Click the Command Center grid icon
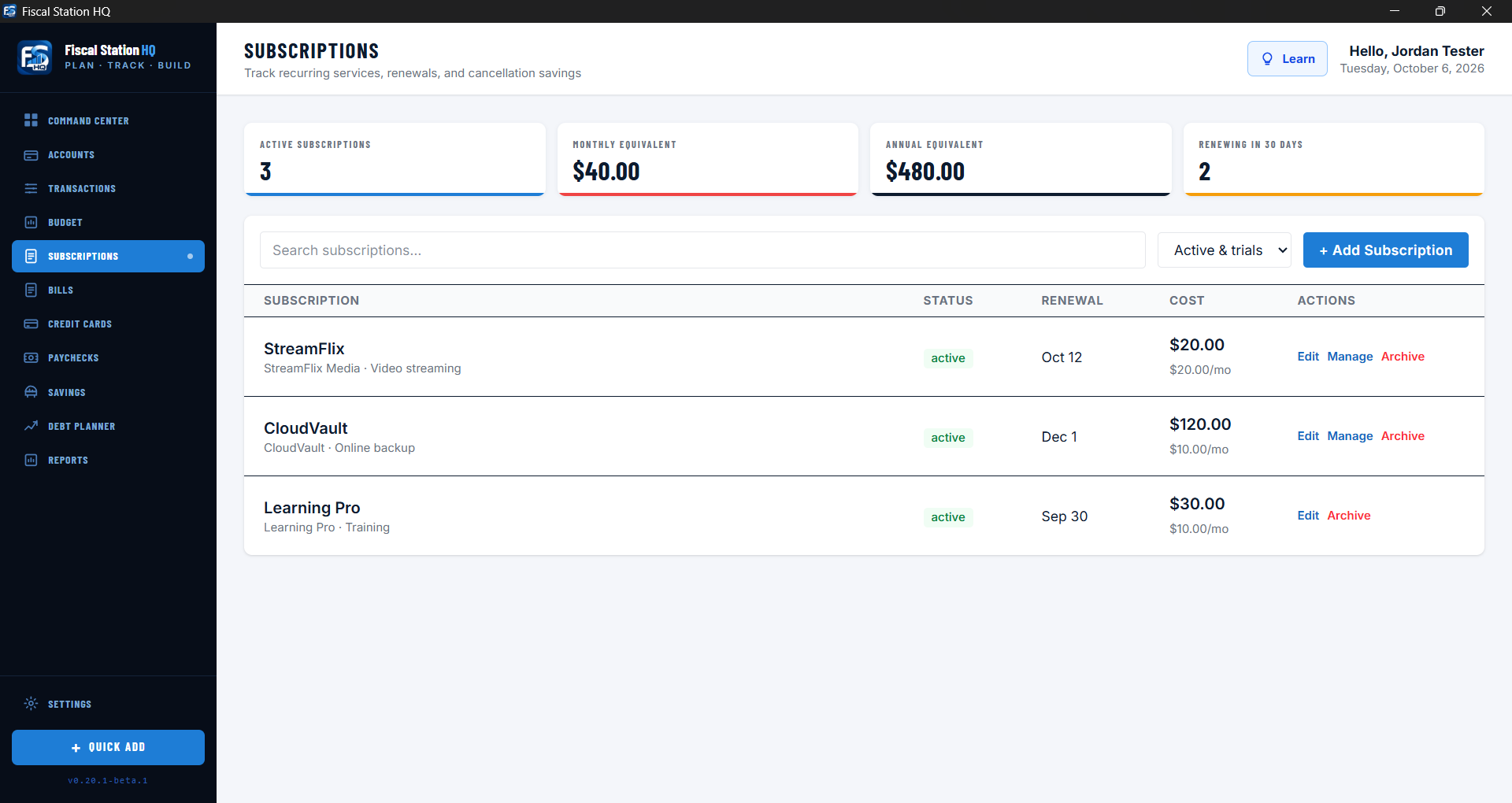The image size is (1512, 803). click(x=31, y=120)
